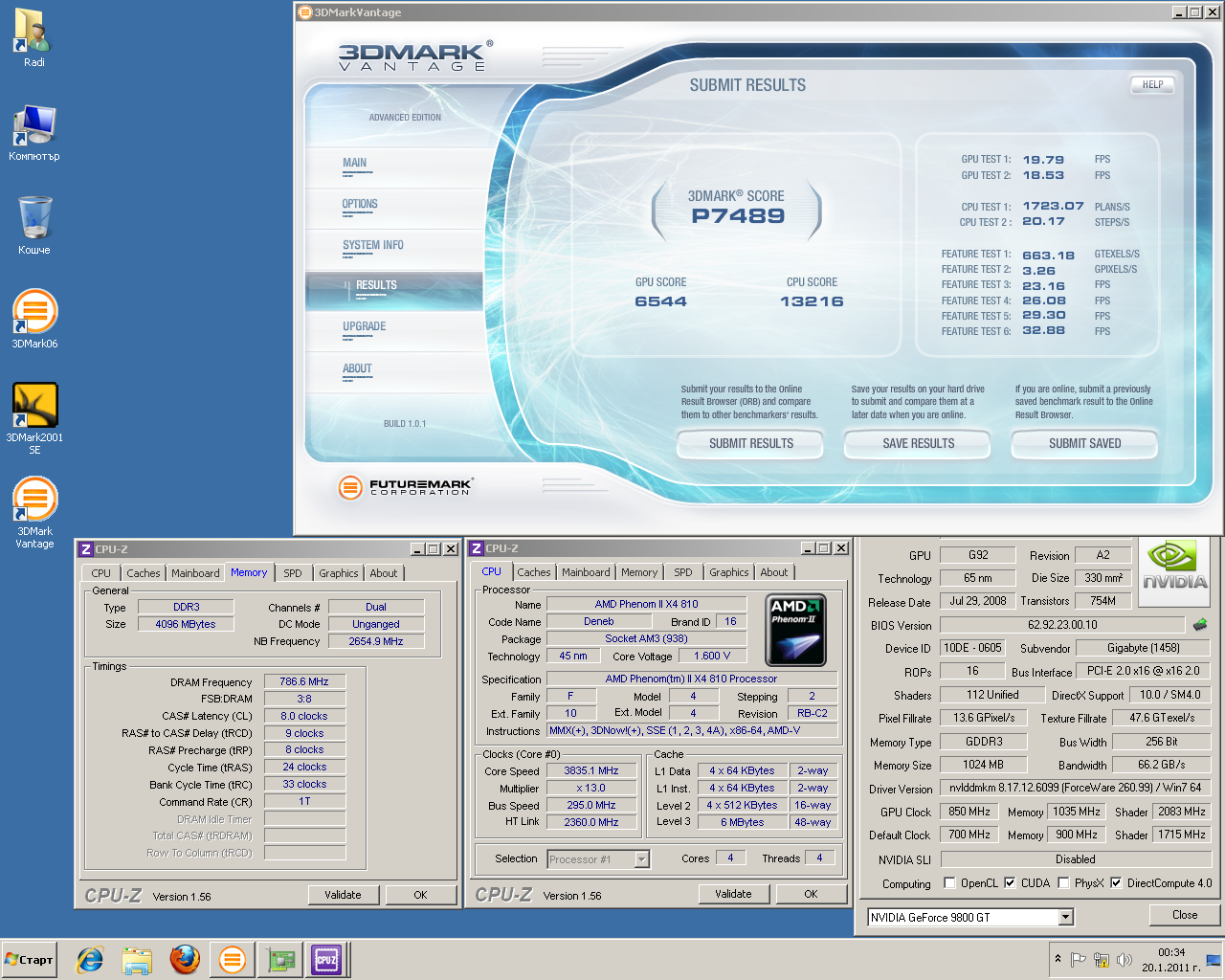
Task: Click OK in CPU-Z processor window
Action: [x=812, y=894]
